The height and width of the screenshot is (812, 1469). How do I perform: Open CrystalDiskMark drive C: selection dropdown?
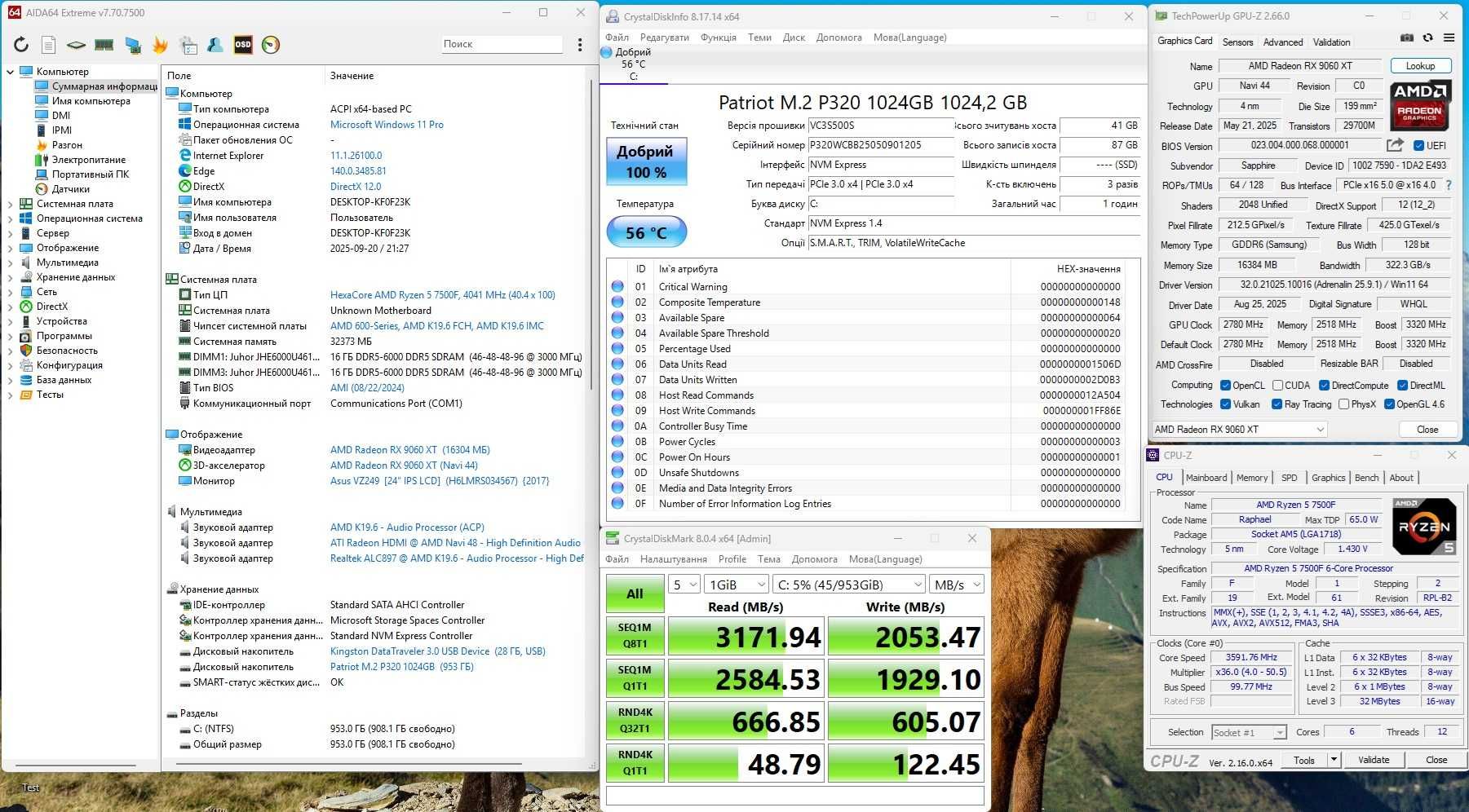tap(849, 585)
